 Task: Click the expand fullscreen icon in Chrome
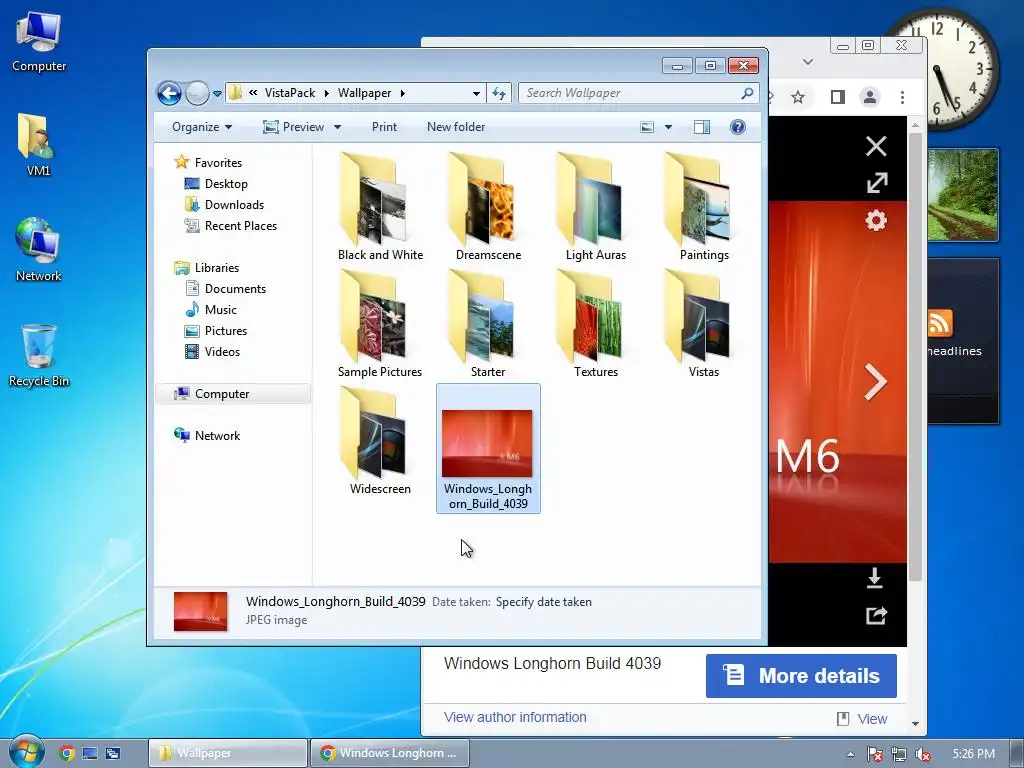[x=876, y=183]
